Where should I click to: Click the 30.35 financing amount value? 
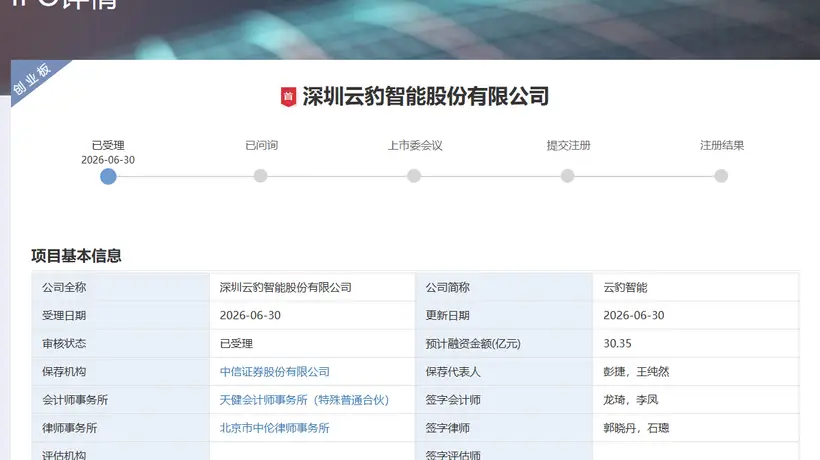[618, 343]
